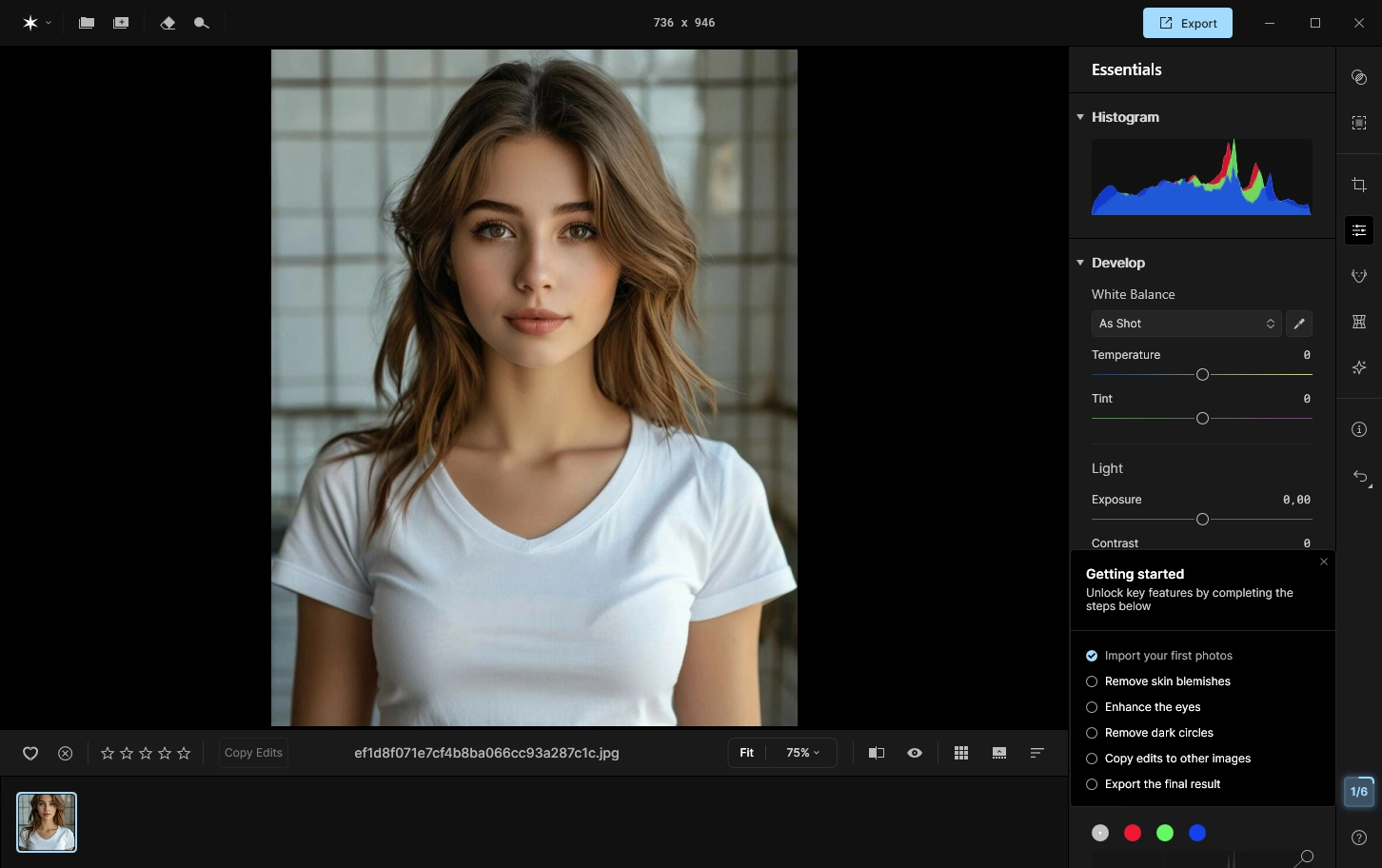Open the image info panel icon
This screenshot has height=868, width=1382.
[1359, 429]
